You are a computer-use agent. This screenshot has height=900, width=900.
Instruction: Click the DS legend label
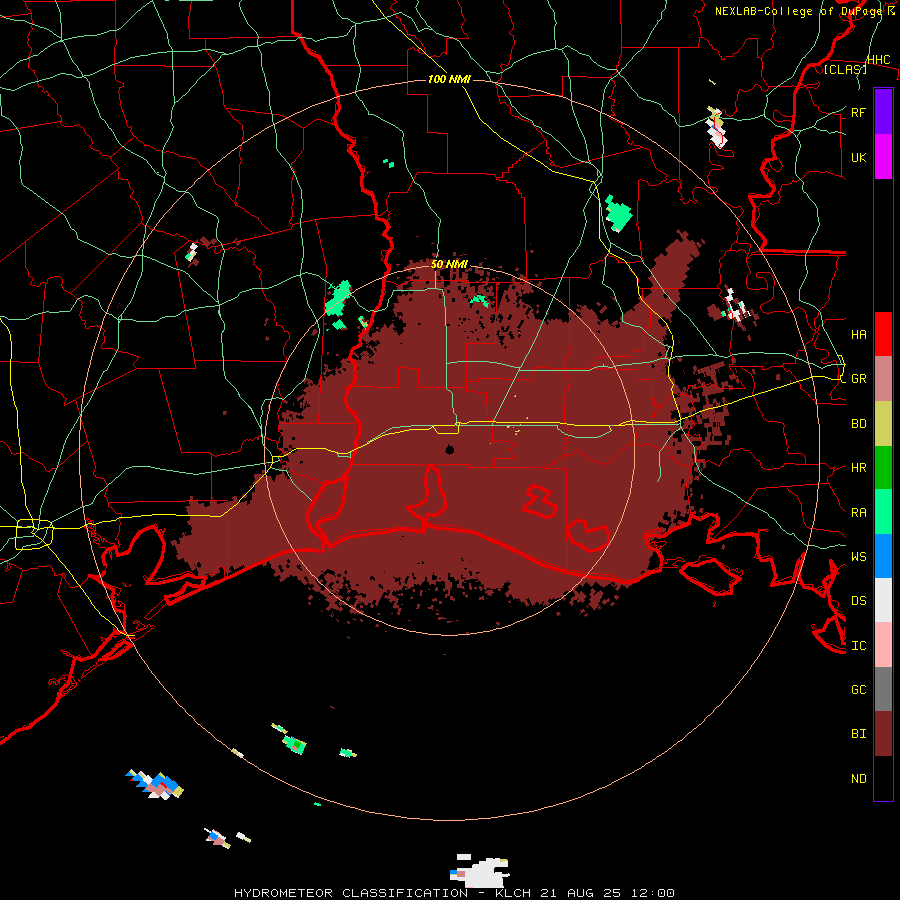pos(858,600)
